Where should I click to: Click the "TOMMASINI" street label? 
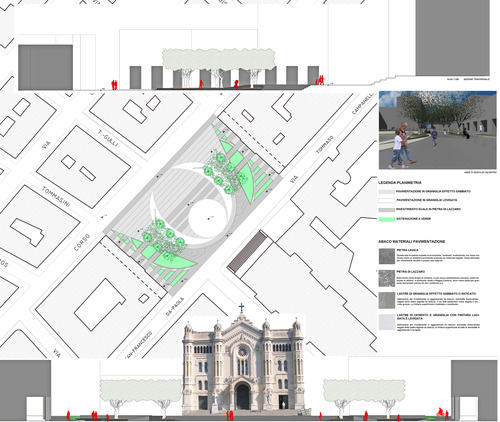(x=56, y=197)
